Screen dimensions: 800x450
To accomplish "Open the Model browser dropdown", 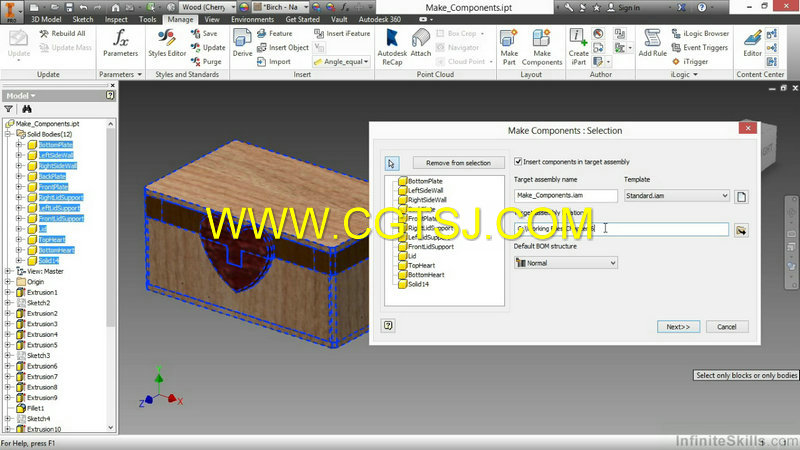I will (21, 95).
